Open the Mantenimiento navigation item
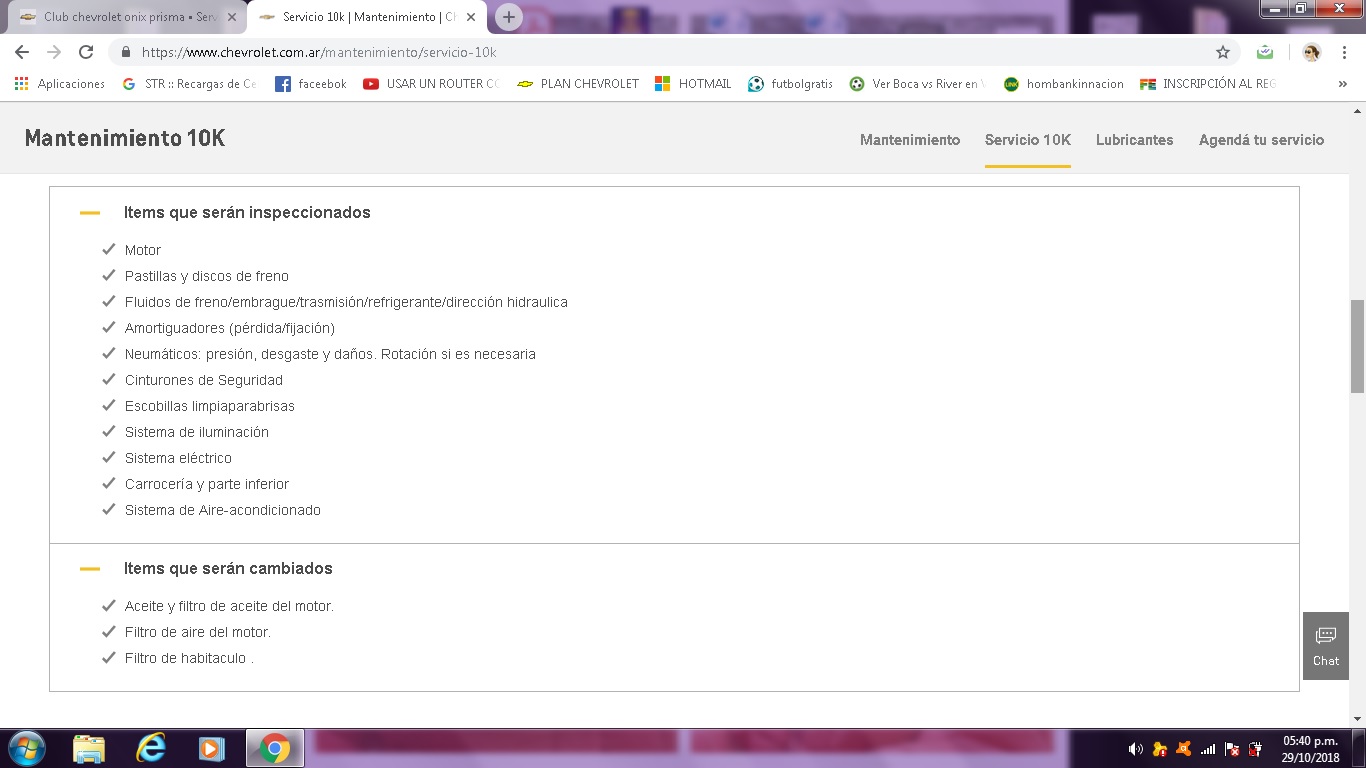The width and height of the screenshot is (1366, 768). pos(909,140)
